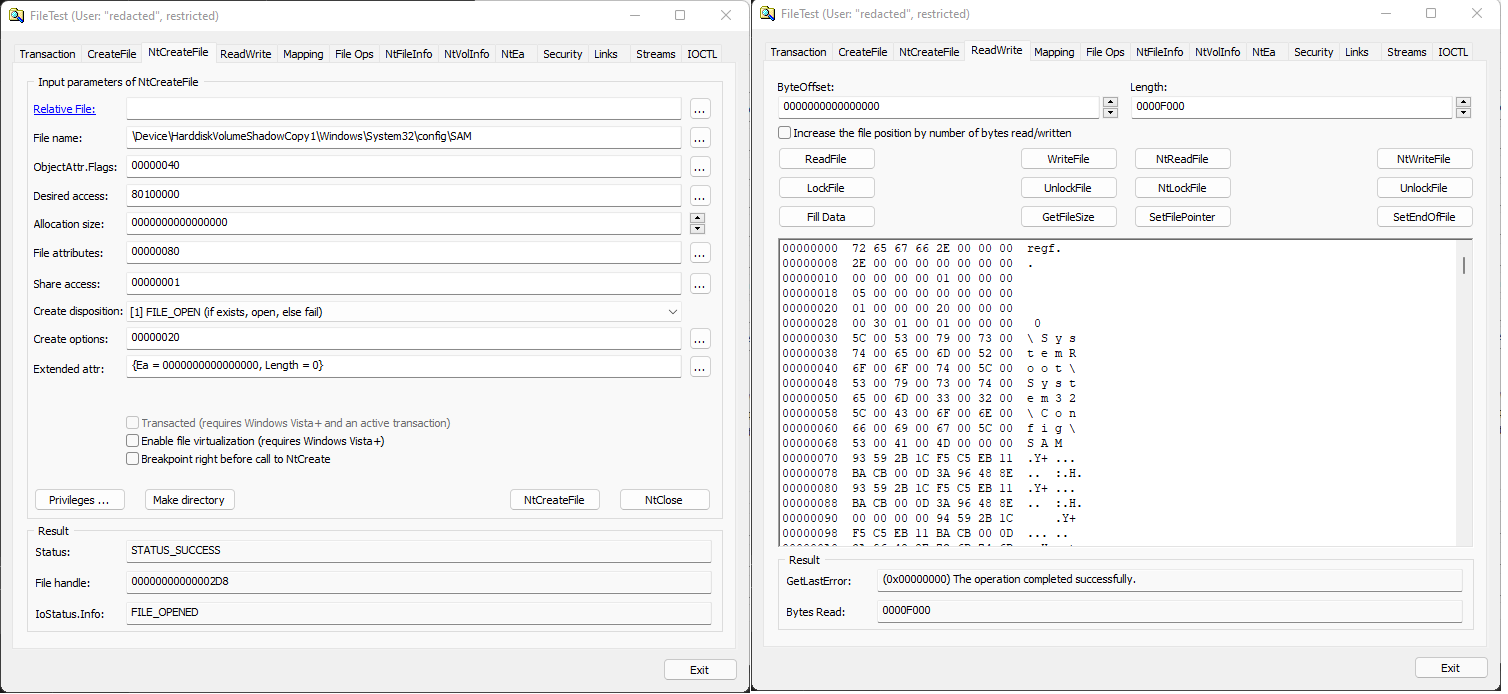The width and height of the screenshot is (1508, 694).
Task: Click the Extended attr input field
Action: click(404, 366)
